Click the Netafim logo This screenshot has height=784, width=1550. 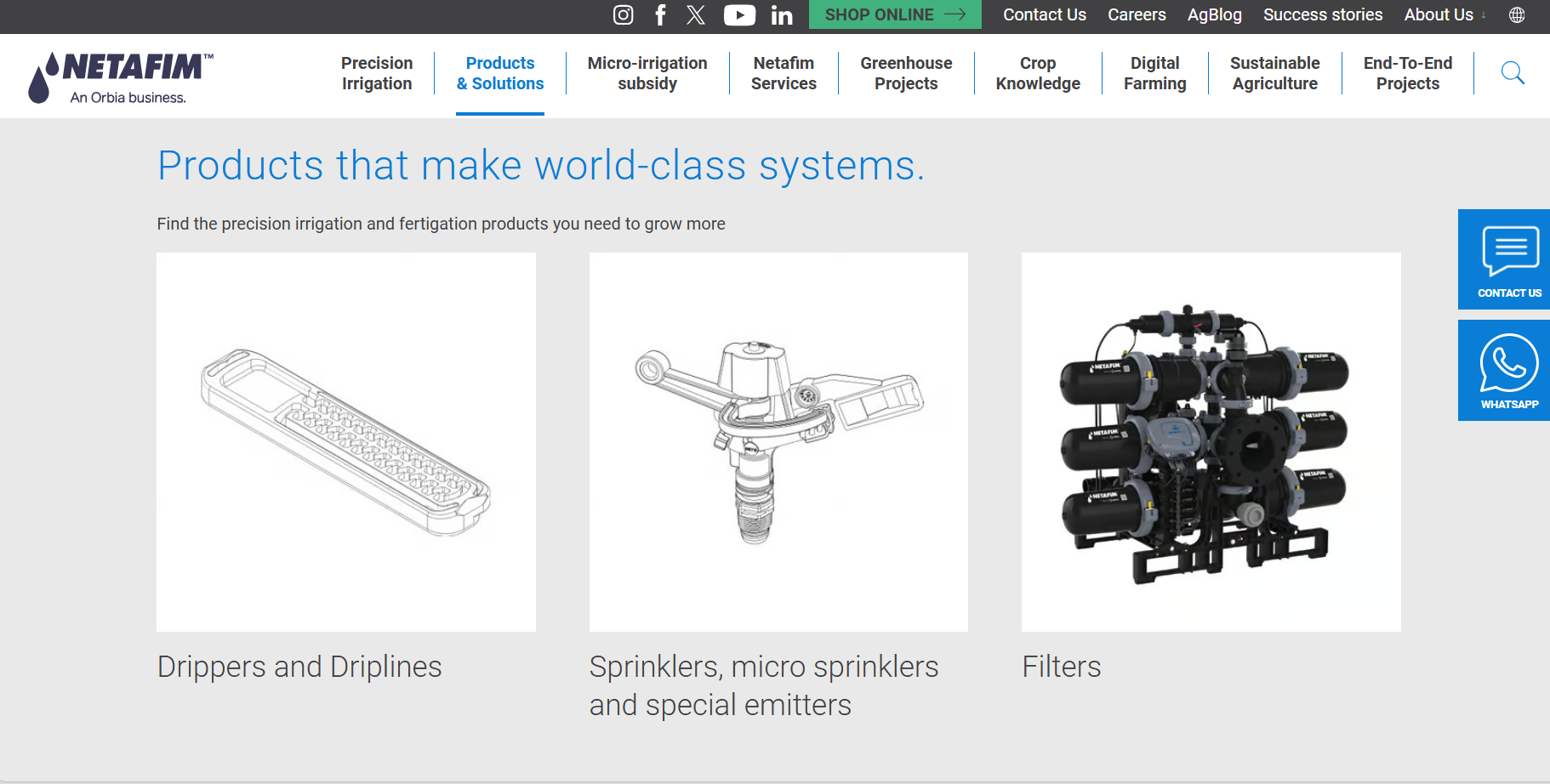pyautogui.click(x=120, y=77)
